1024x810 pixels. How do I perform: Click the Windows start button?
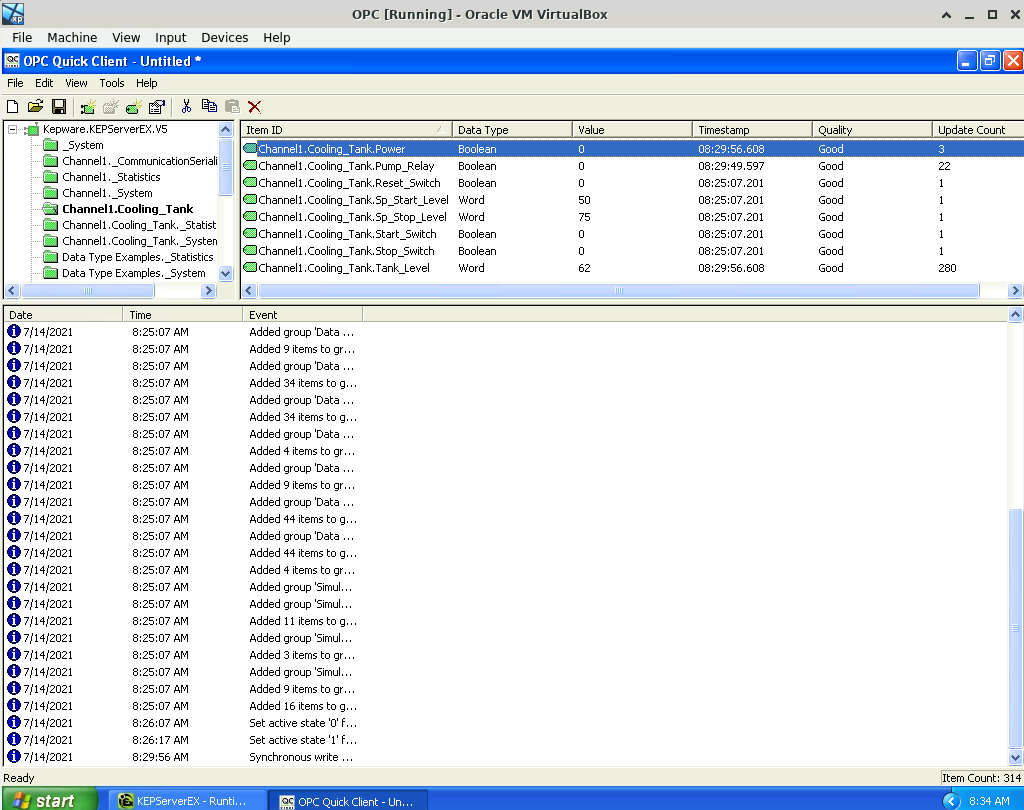point(50,800)
